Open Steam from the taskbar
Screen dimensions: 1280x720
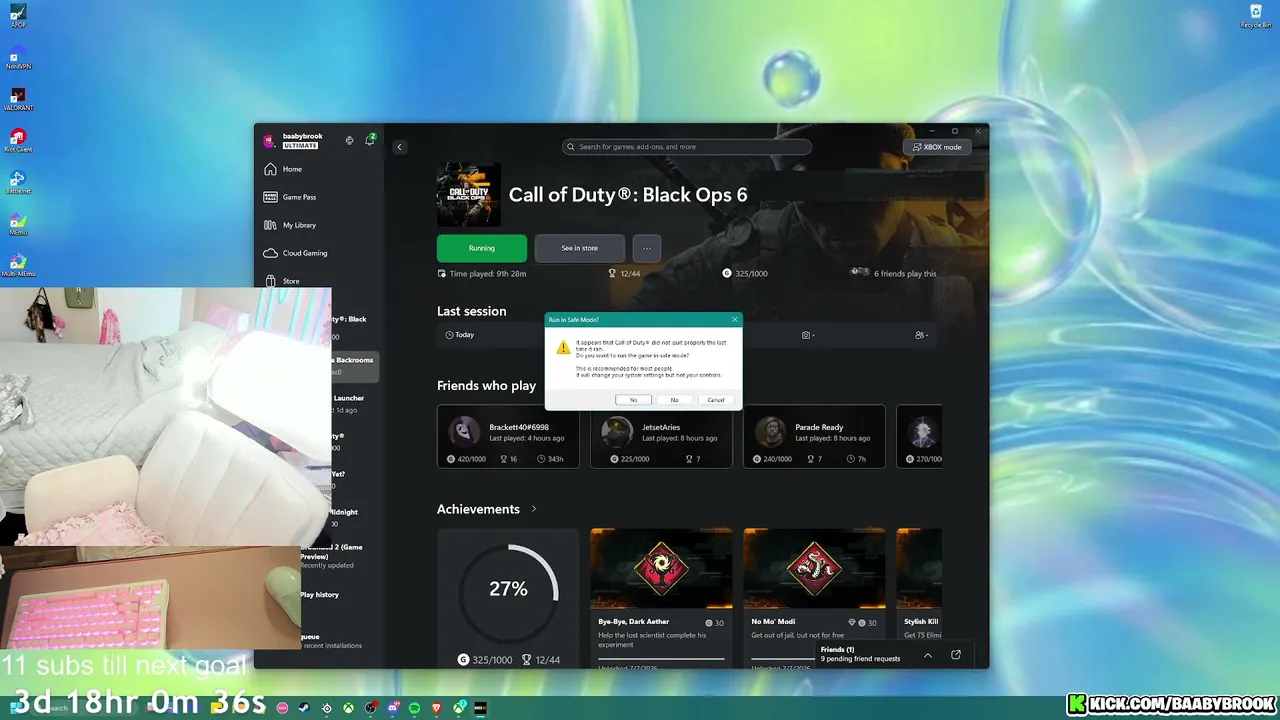[x=304, y=708]
